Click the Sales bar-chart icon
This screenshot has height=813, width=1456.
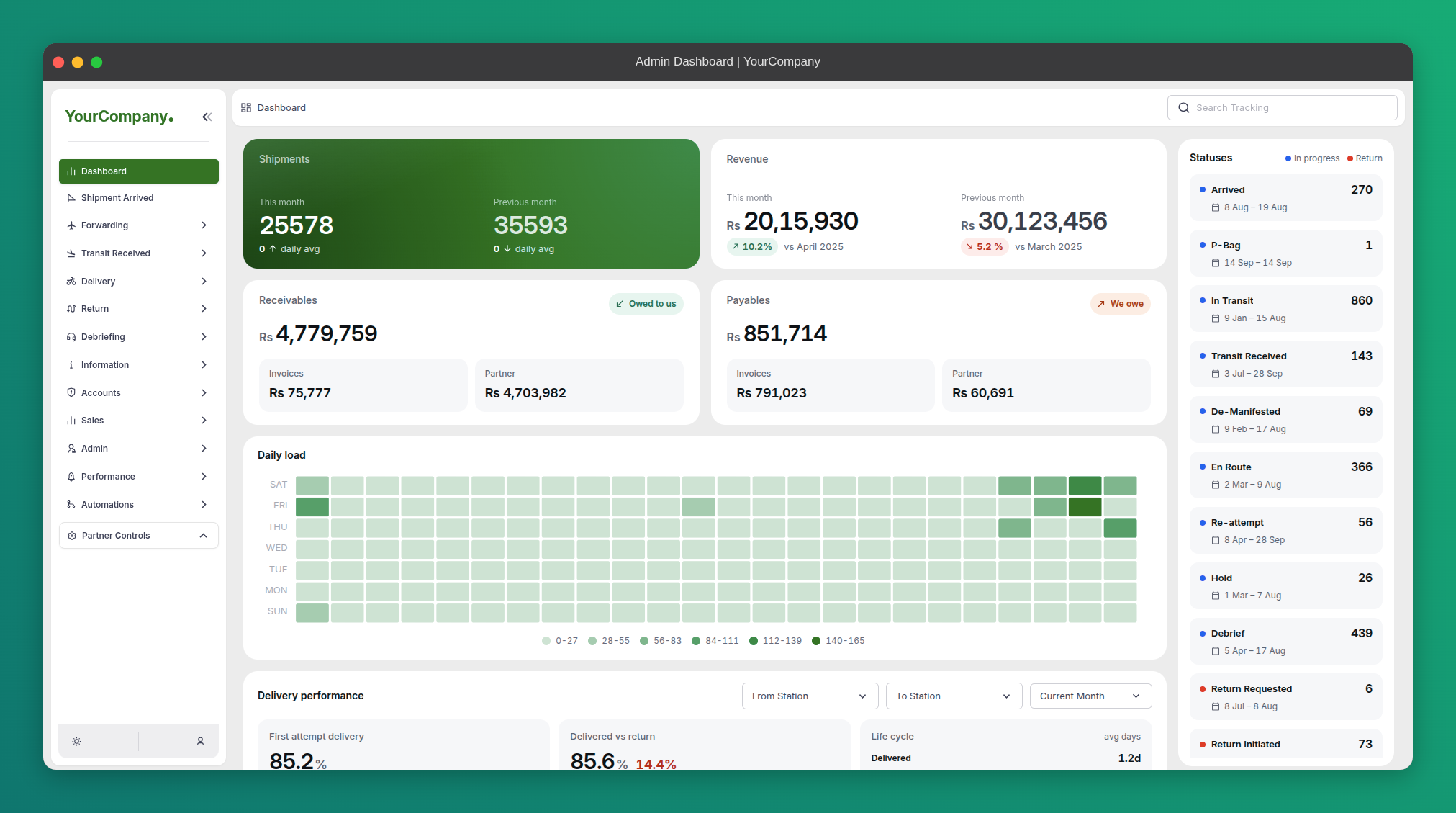71,421
